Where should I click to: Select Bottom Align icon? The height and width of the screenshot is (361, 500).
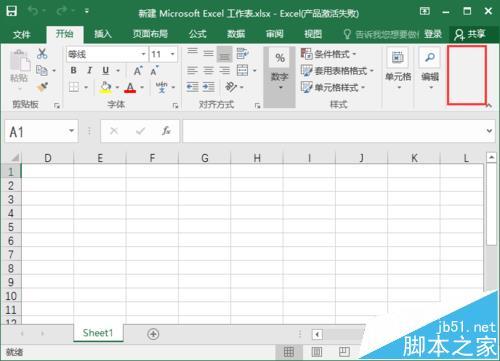click(x=224, y=54)
